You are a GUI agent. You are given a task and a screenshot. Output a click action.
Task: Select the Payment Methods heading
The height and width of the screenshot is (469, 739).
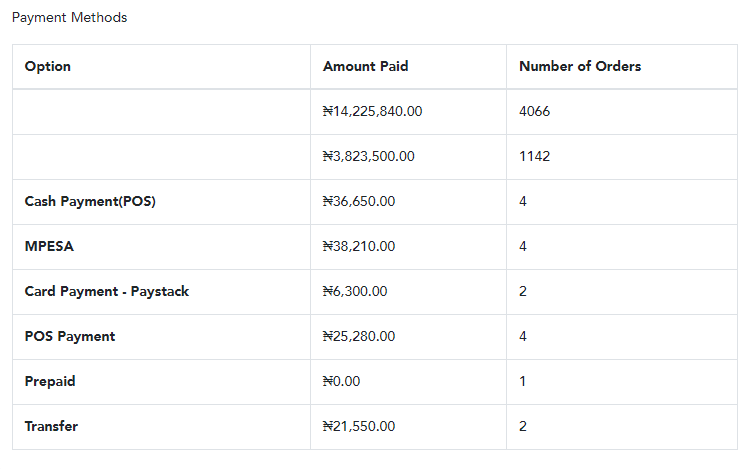click(x=69, y=18)
